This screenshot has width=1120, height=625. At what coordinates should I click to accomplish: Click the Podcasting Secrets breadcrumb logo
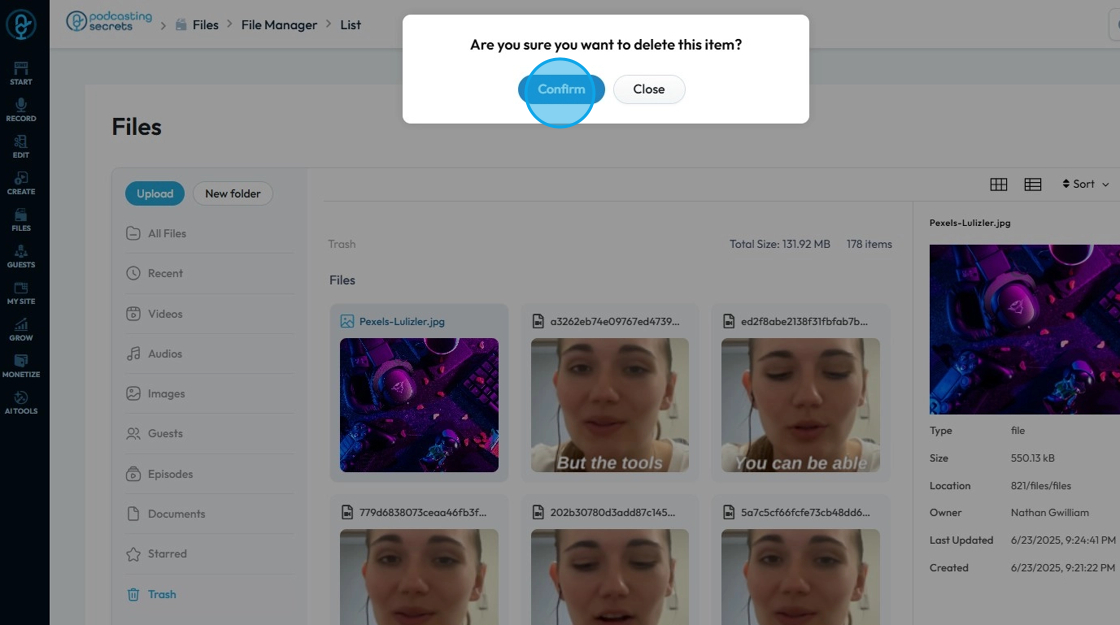[109, 21]
